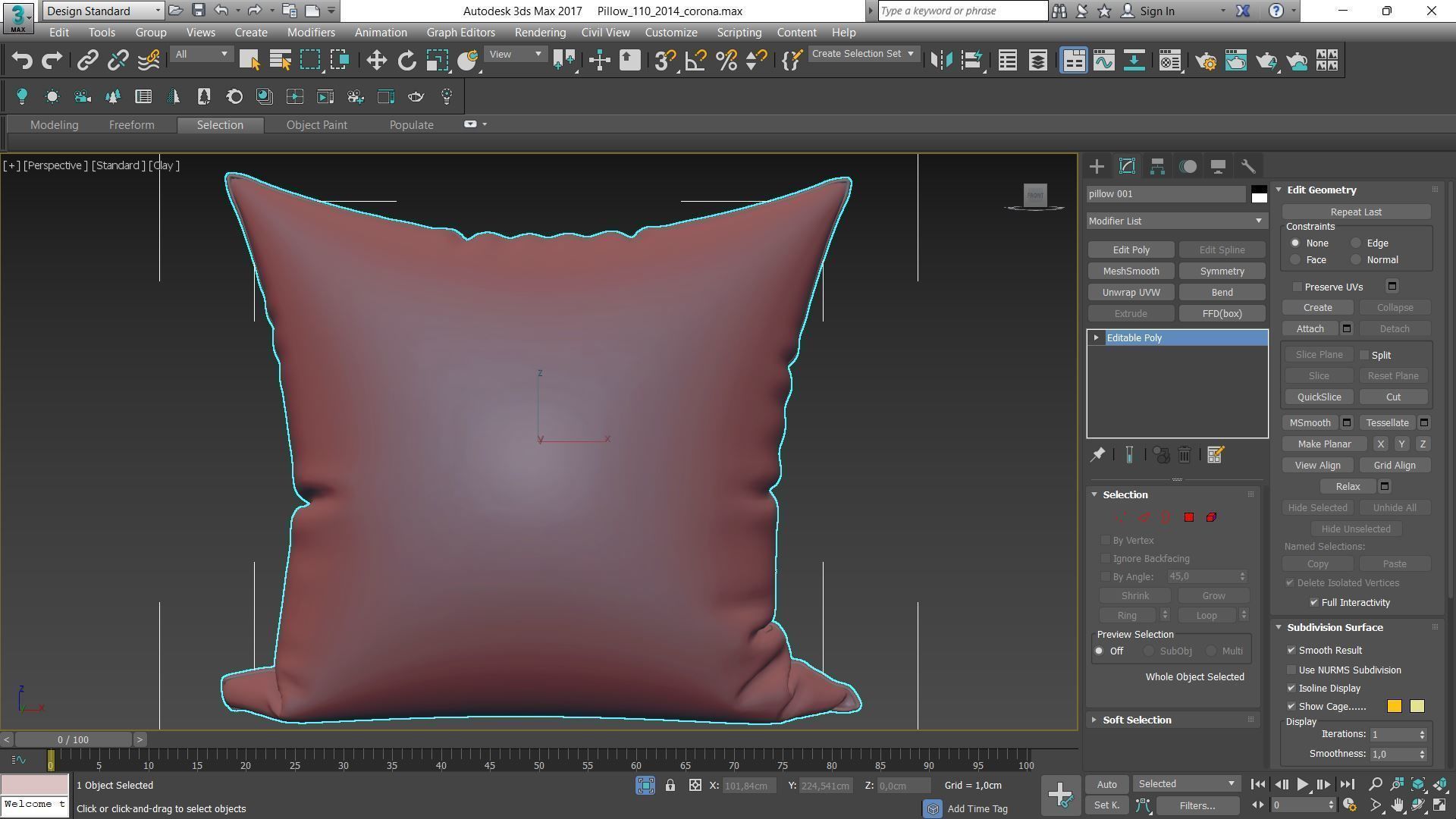
Task: Select the Edge constraint radio button
Action: click(x=1356, y=243)
